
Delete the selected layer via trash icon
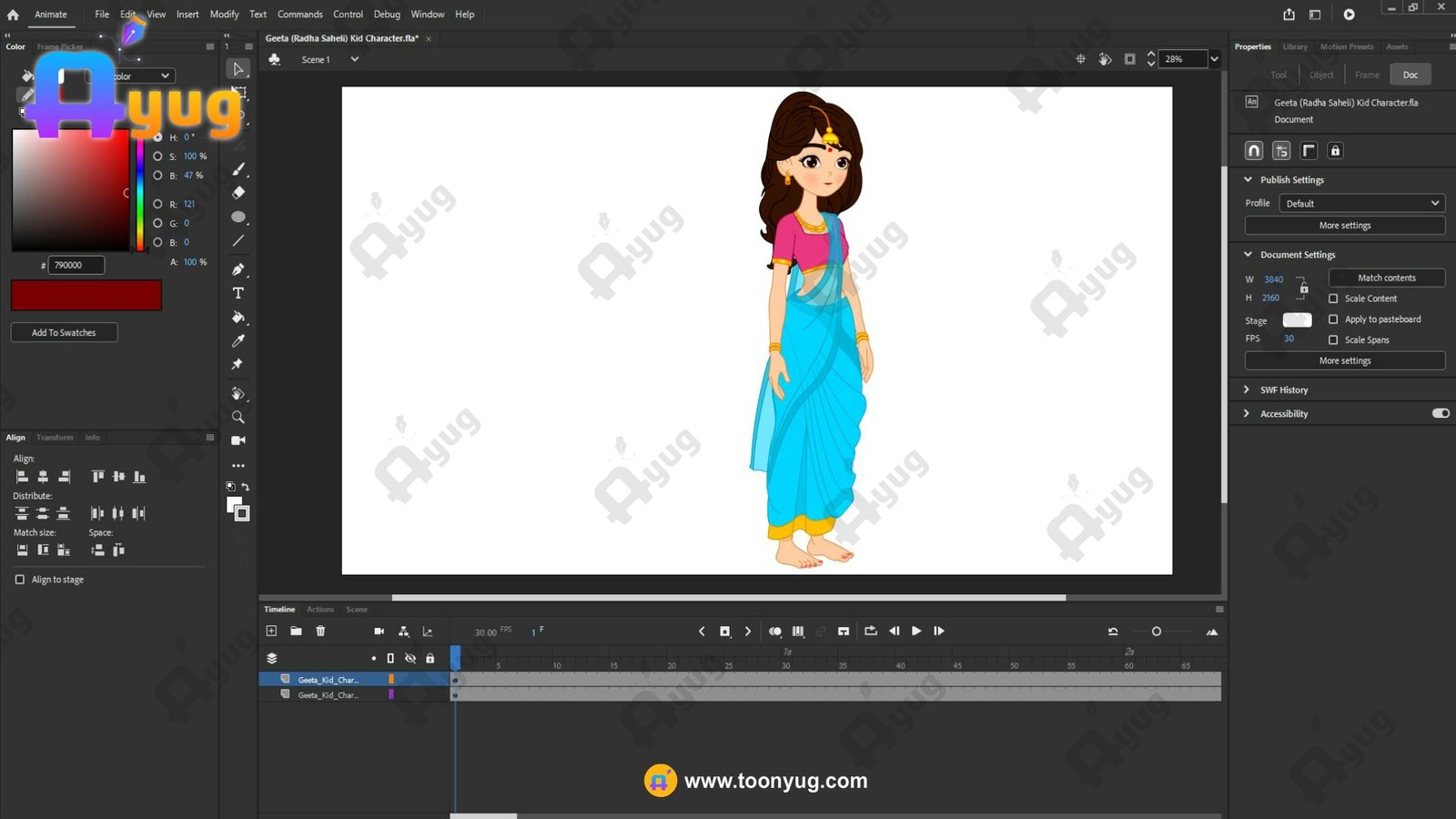(x=320, y=631)
